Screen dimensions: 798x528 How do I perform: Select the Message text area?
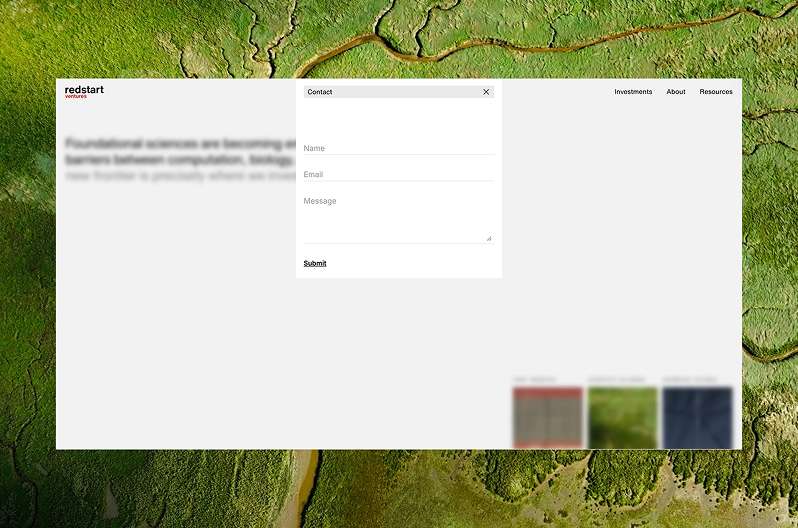(x=397, y=217)
